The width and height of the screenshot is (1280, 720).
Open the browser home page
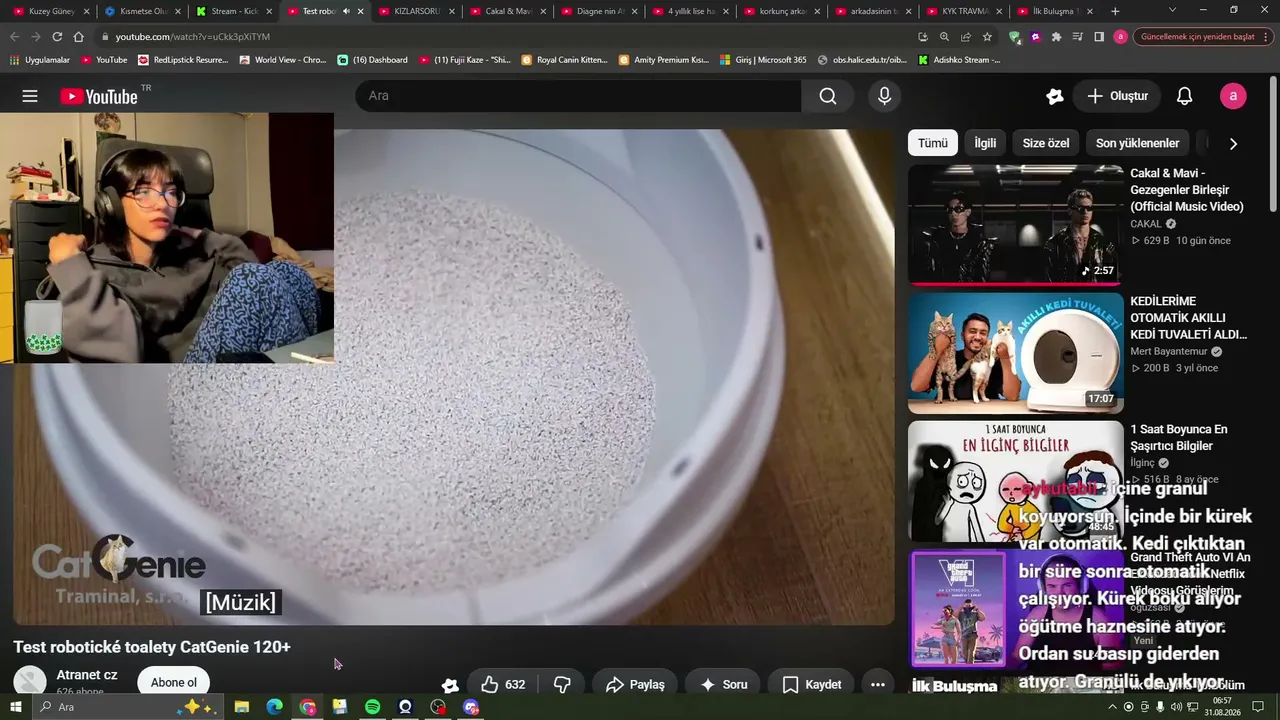pos(79,37)
